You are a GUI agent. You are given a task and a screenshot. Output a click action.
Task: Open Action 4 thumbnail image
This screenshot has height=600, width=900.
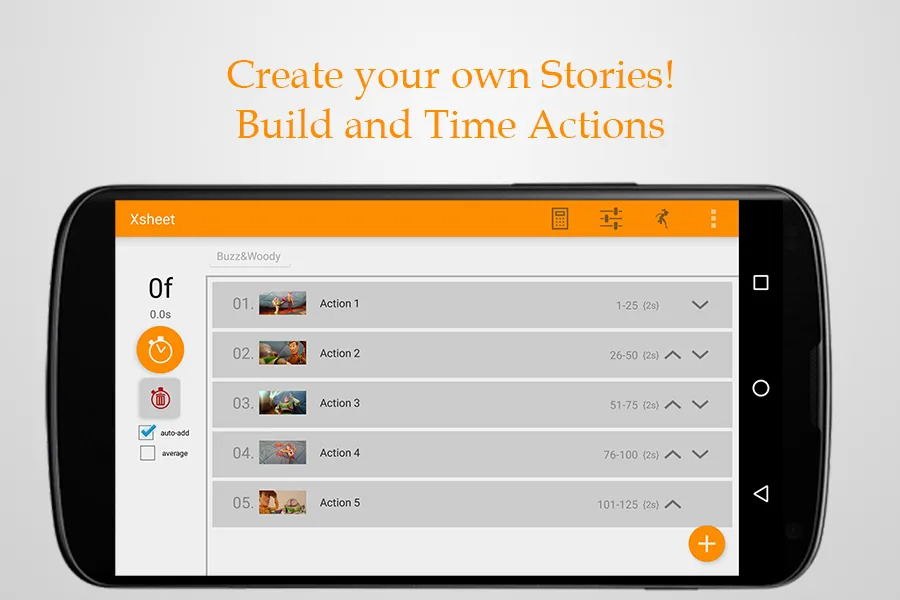(x=282, y=452)
